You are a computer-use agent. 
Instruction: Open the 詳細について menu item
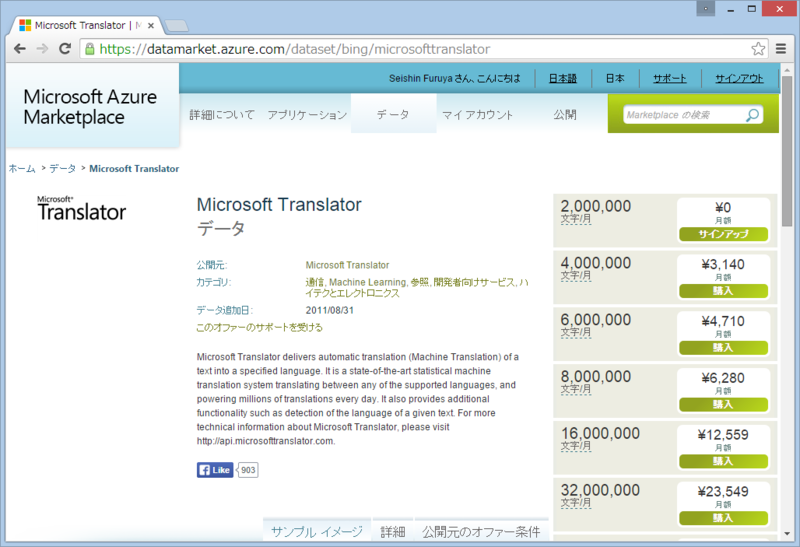point(222,115)
